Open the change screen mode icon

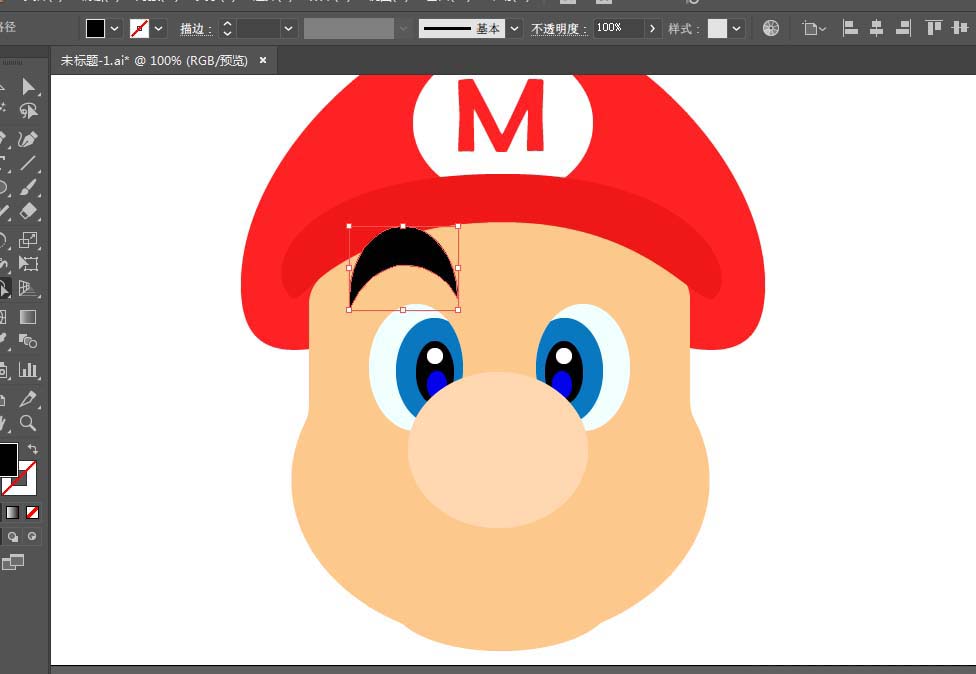[x=12, y=563]
